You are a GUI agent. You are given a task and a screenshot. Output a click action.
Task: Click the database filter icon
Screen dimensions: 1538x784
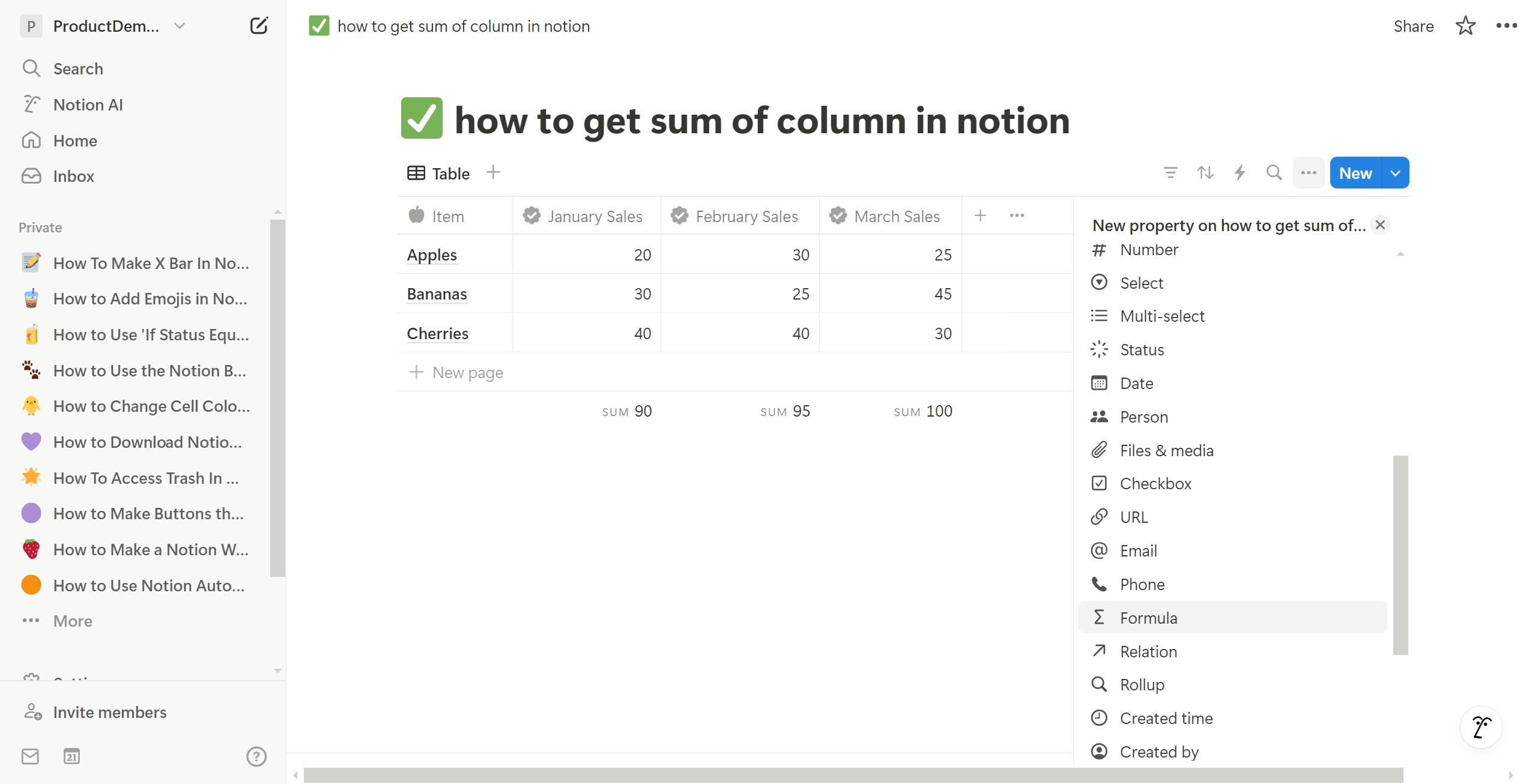tap(1170, 173)
